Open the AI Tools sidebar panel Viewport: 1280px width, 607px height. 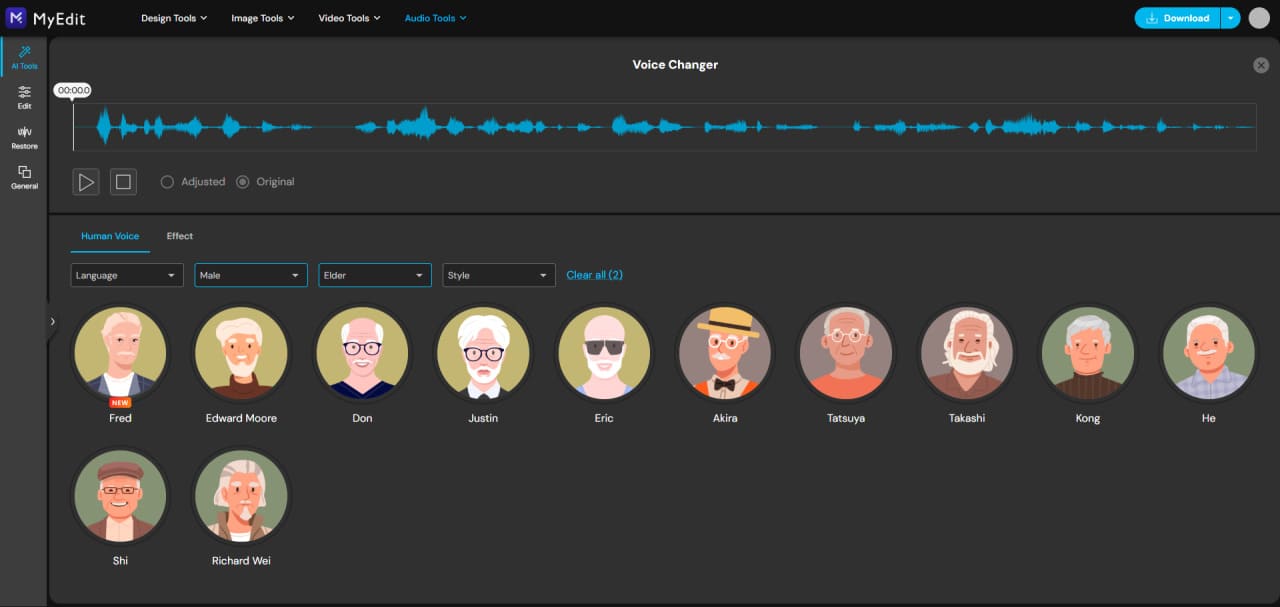tap(23, 57)
